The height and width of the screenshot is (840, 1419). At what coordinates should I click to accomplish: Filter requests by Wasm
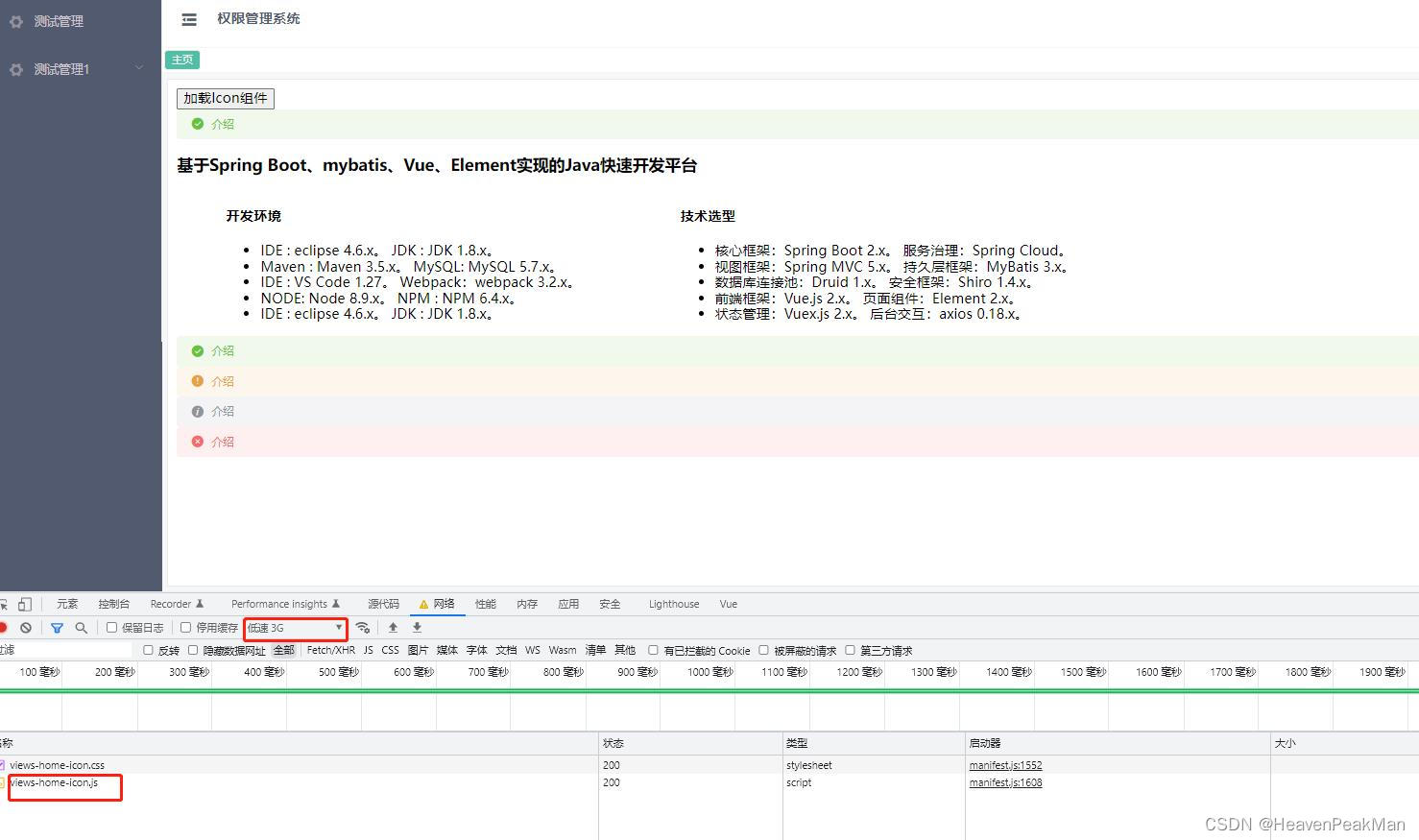(563, 650)
